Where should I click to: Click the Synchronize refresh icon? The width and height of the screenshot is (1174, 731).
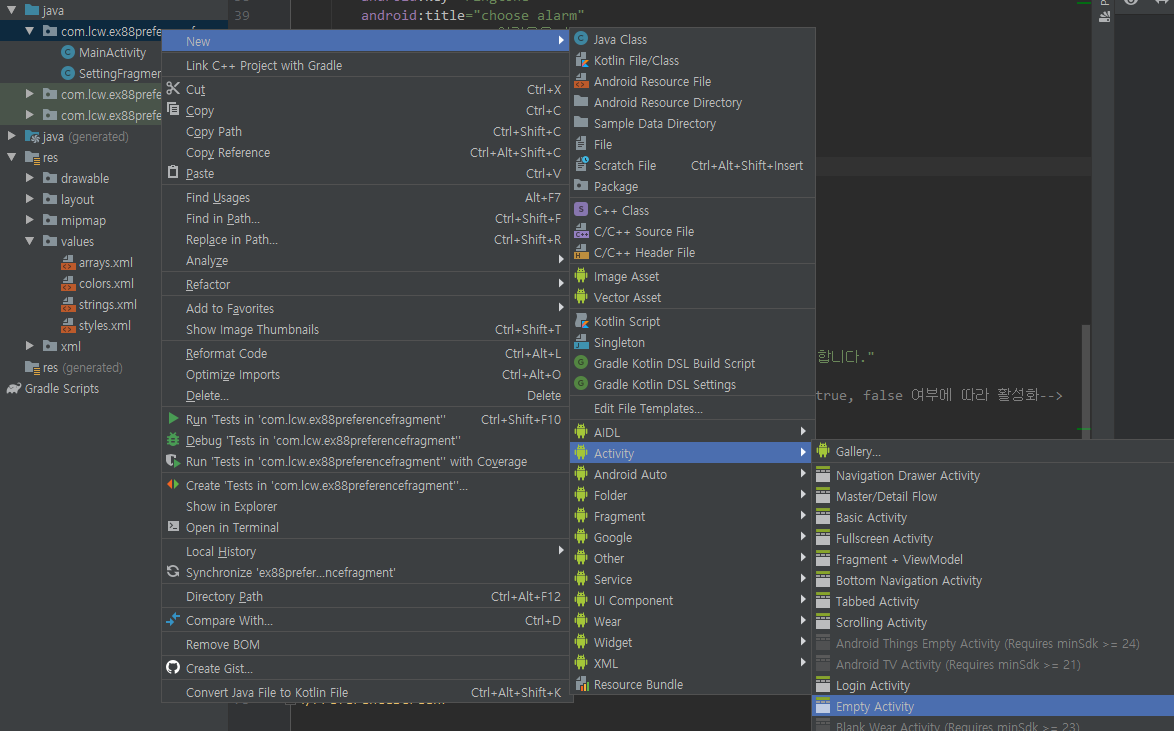coord(173,571)
